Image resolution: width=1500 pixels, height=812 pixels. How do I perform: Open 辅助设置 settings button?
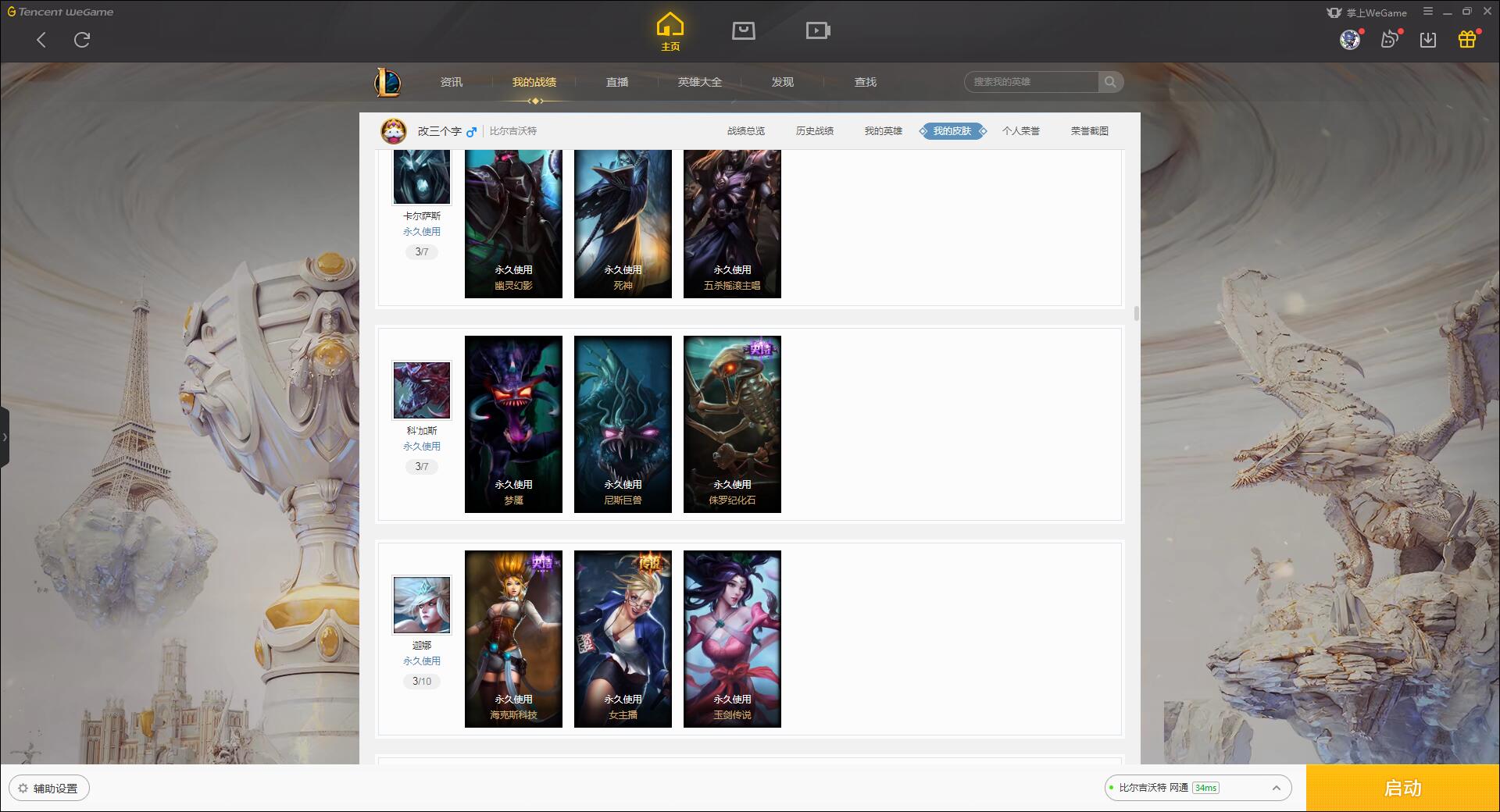(48, 788)
